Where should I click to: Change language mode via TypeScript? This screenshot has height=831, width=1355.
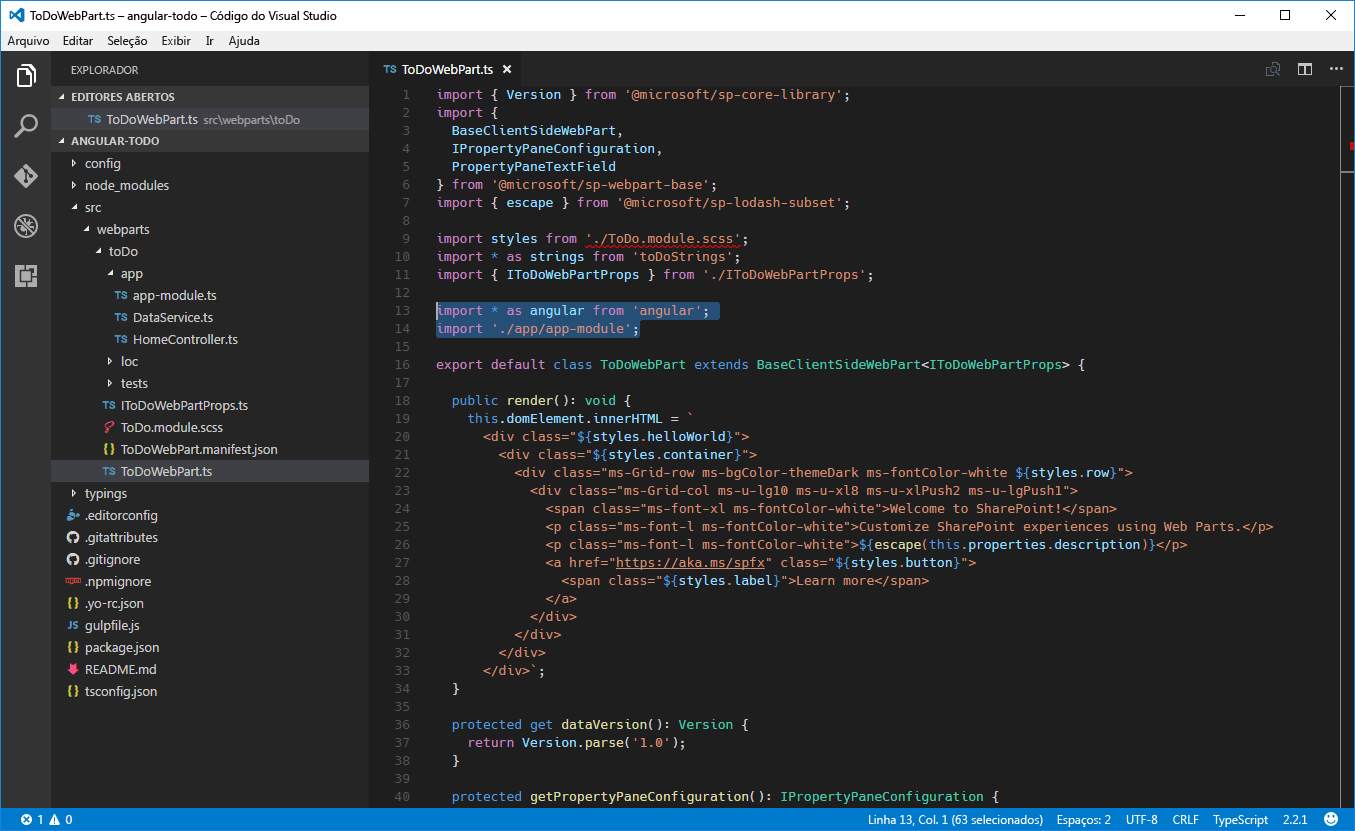(x=1241, y=819)
